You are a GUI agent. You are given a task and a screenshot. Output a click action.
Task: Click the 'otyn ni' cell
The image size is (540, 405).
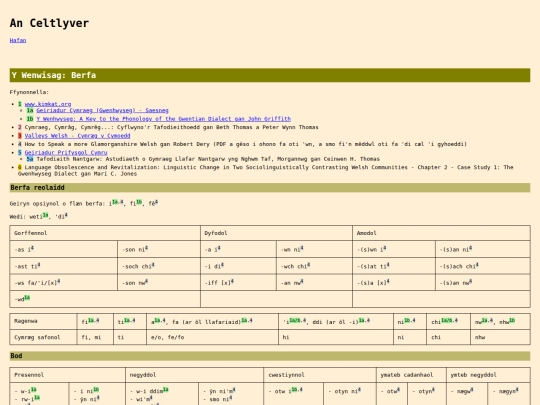pos(350,394)
